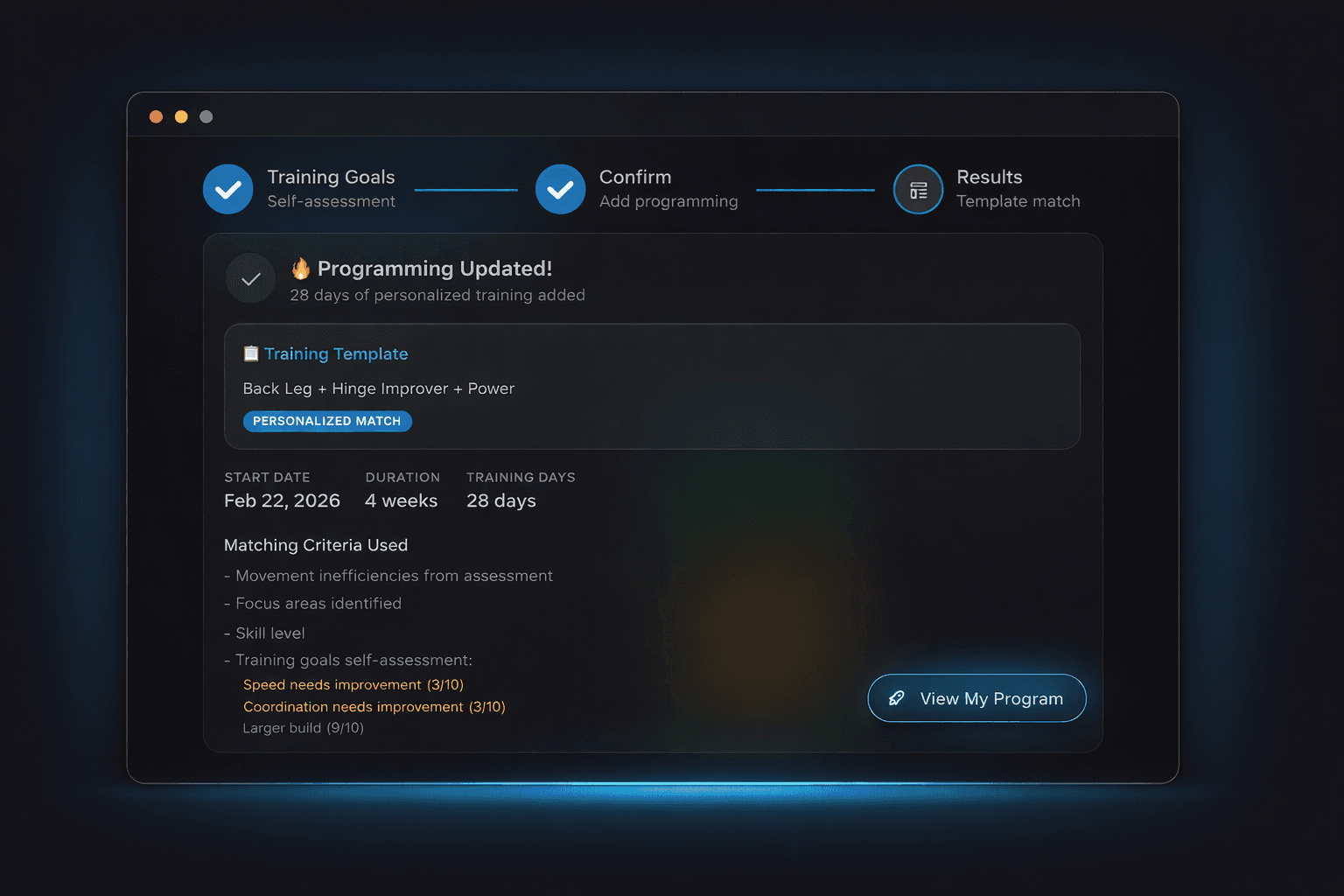The height and width of the screenshot is (896, 1344).
Task: Click the orange window close dot
Action: (x=156, y=116)
